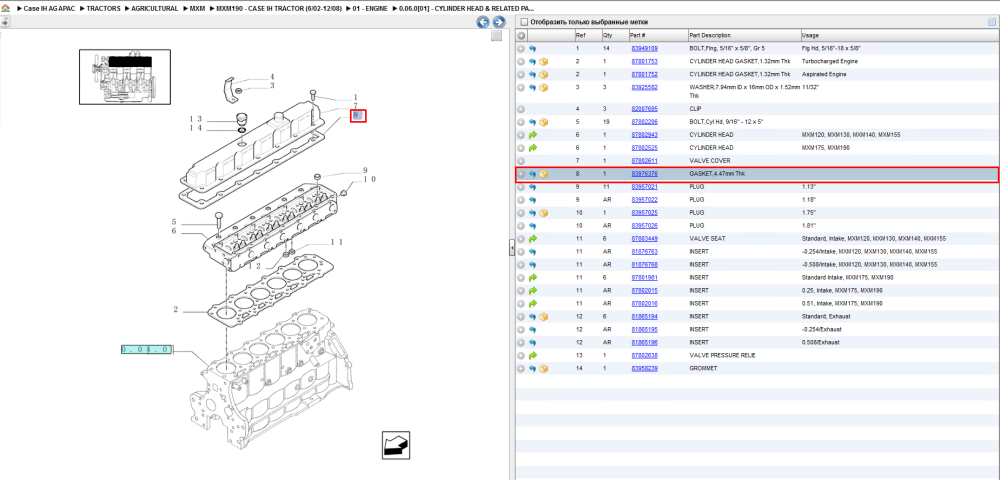Toggle selection circle for INSERT -0.254/Exhaust row
This screenshot has height=480, width=1000.
click(x=521, y=330)
